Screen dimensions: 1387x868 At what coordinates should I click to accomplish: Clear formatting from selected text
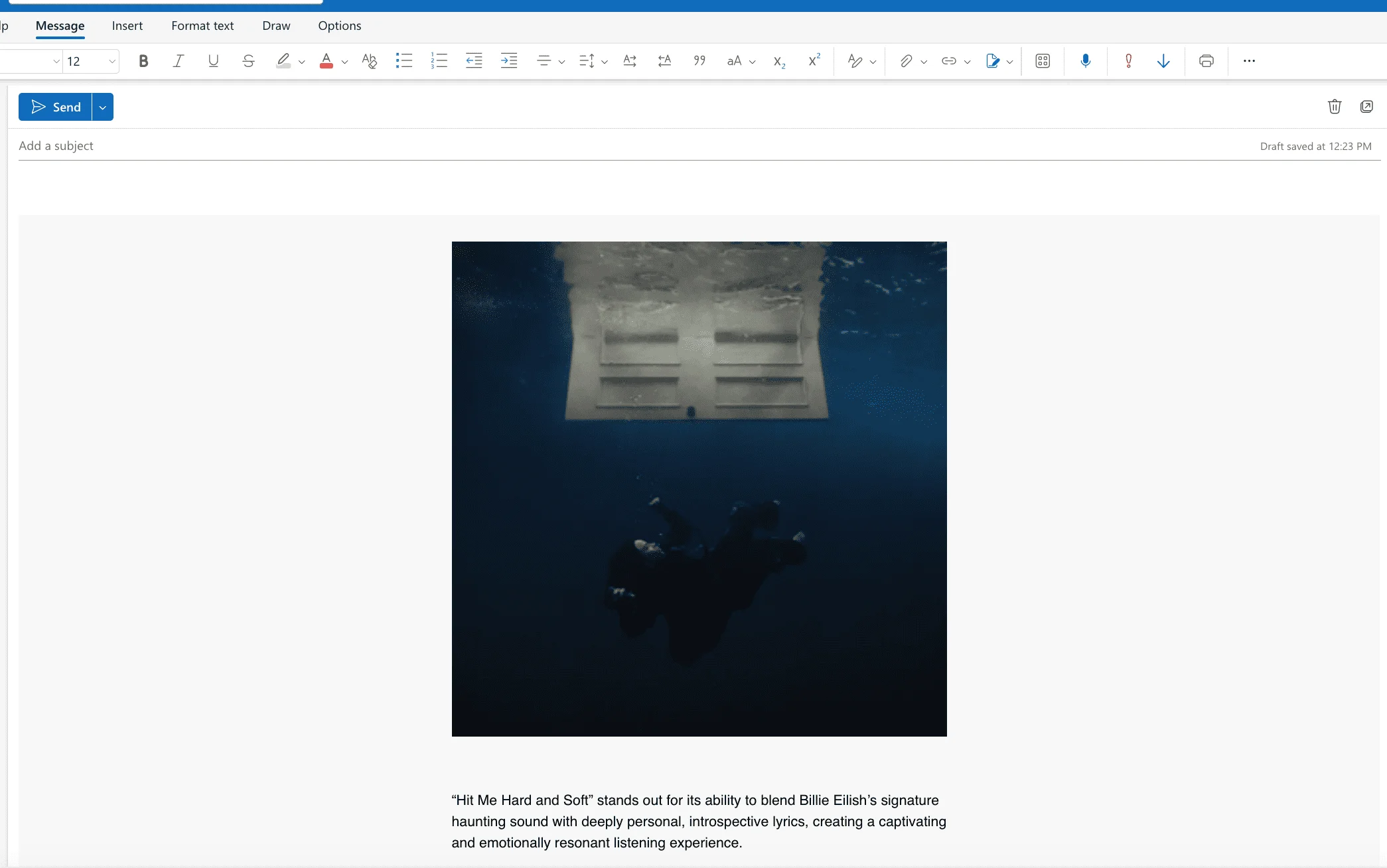coord(369,61)
